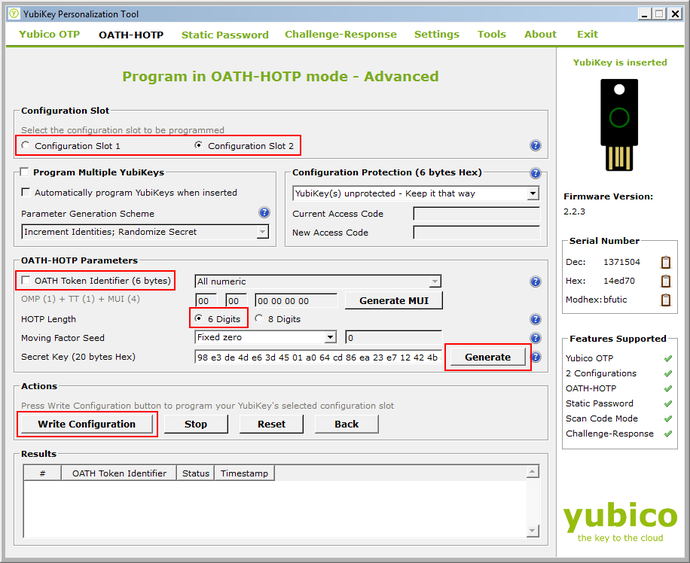Open help for HOTP Length
Image resolution: width=690 pixels, height=563 pixels.
(535, 319)
